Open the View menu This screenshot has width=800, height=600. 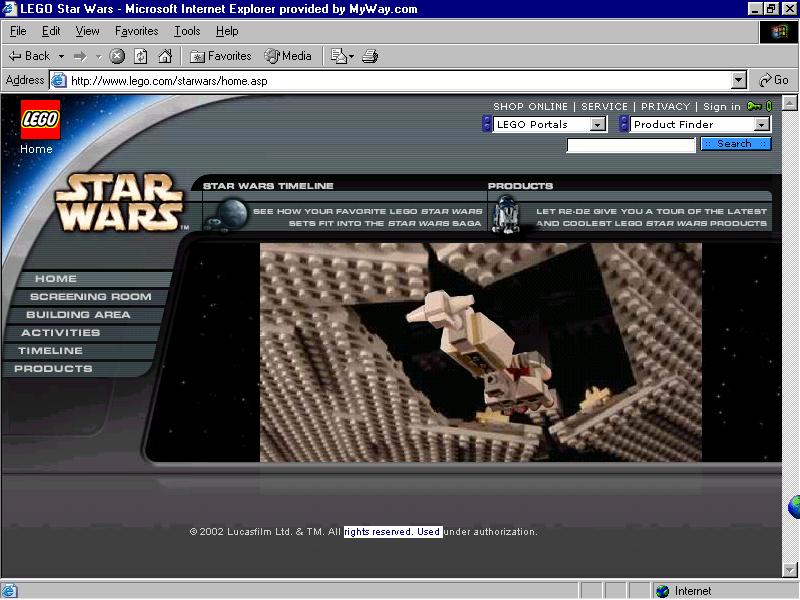pyautogui.click(x=87, y=31)
